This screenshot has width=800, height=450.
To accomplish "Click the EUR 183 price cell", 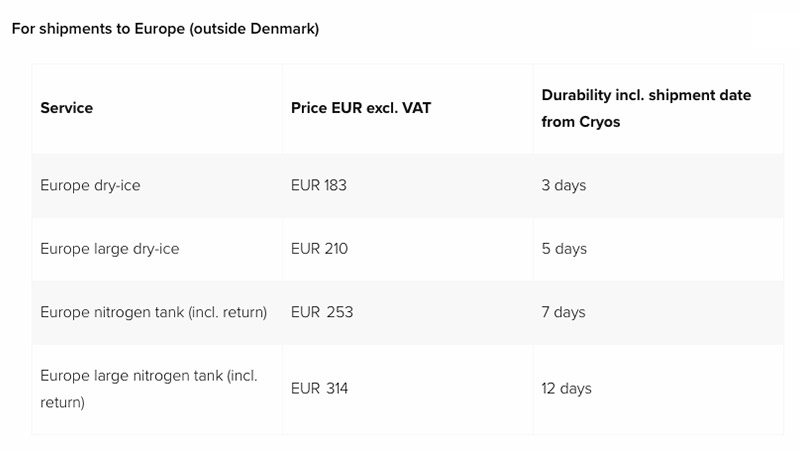I will (318, 185).
